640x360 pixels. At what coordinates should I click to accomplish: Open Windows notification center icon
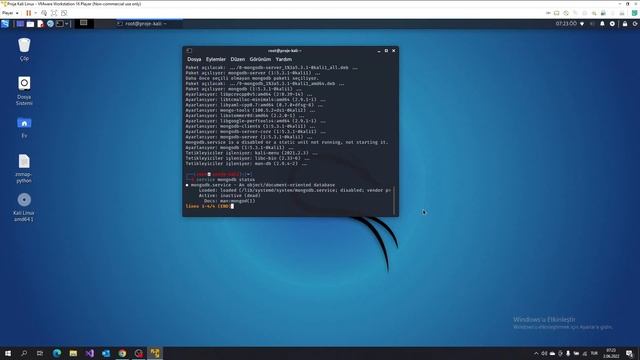(630, 353)
